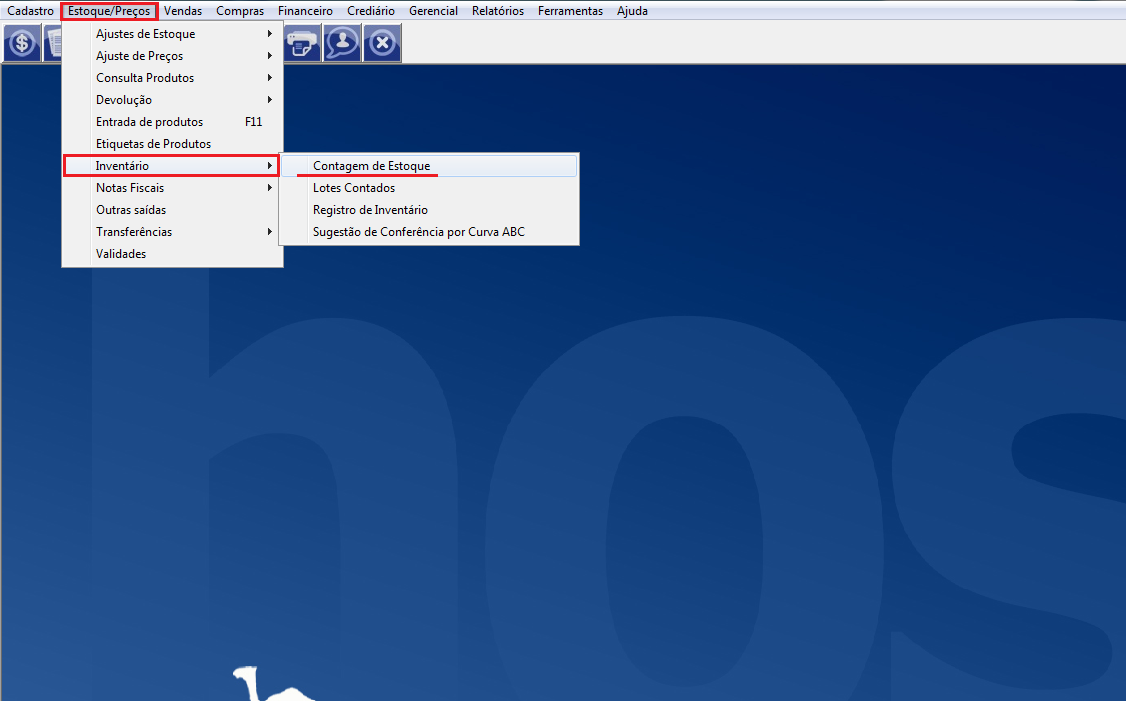Click the dollar sign toolbar icon
The height and width of the screenshot is (701, 1126).
(x=22, y=43)
